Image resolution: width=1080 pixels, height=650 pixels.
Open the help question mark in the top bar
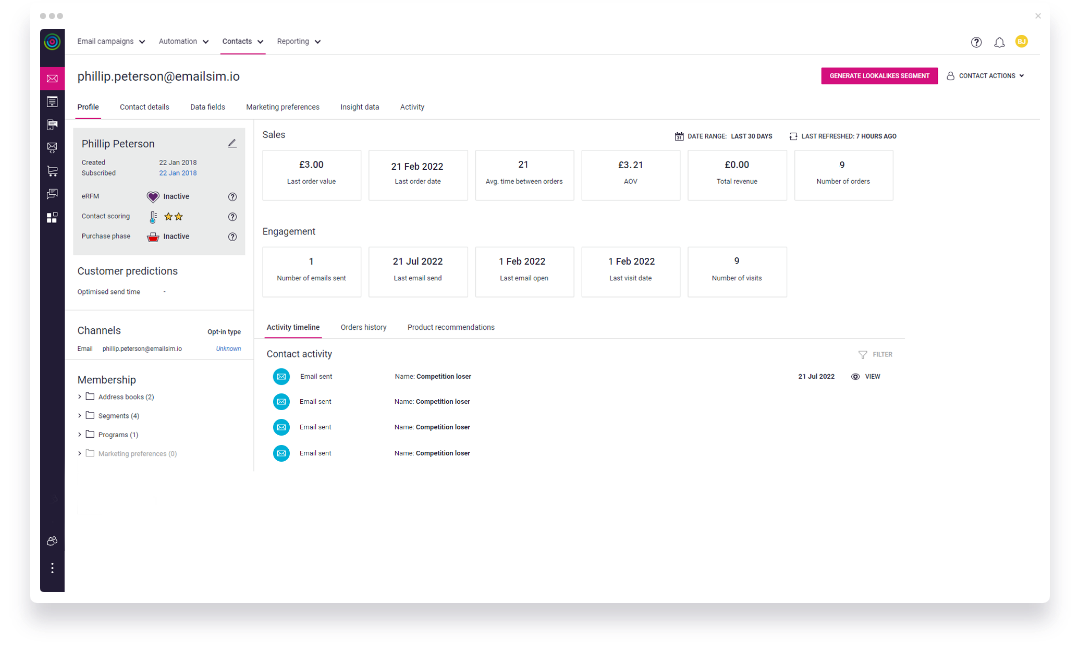coord(976,42)
